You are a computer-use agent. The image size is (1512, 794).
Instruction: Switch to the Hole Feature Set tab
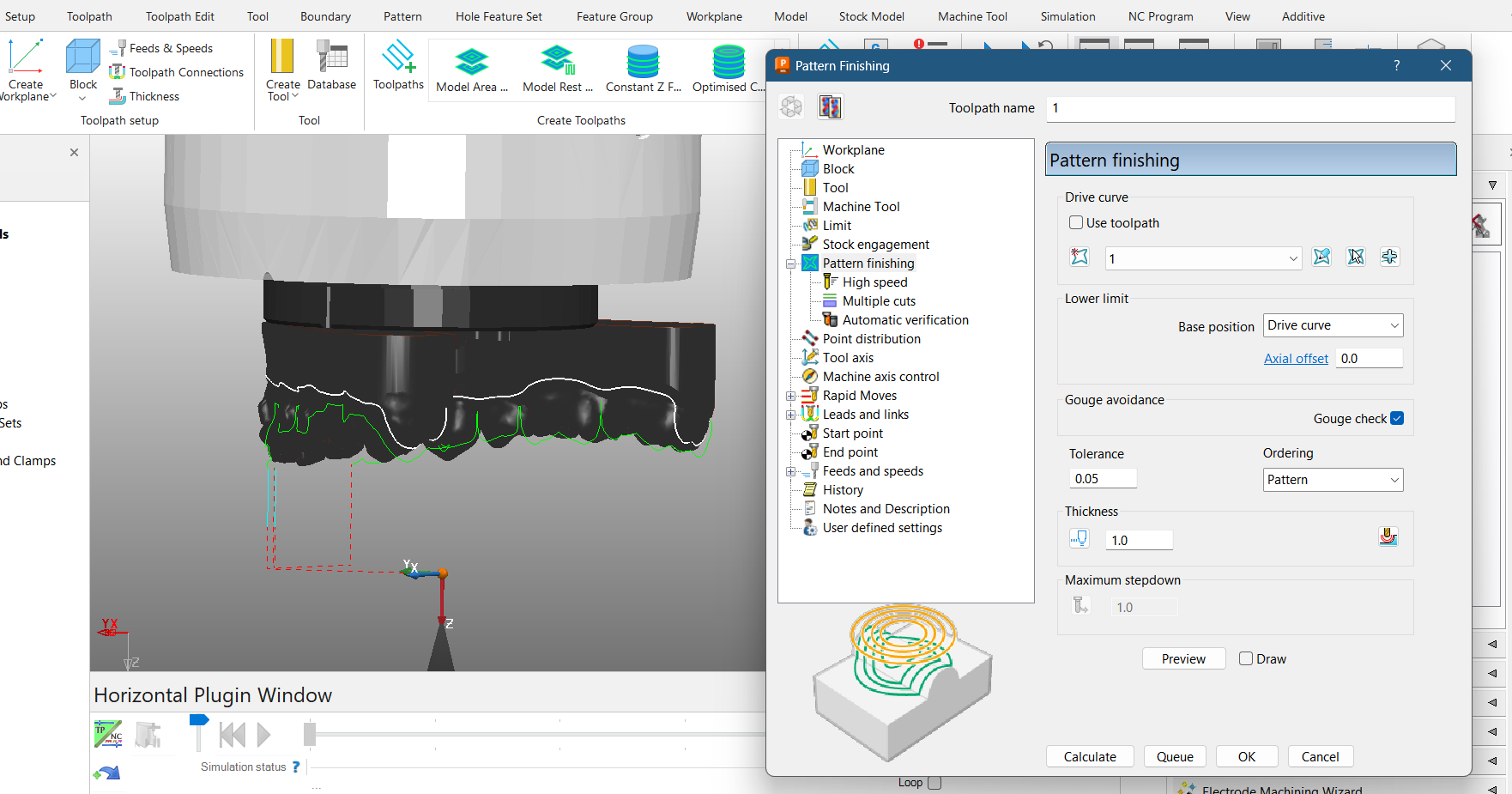coord(498,15)
